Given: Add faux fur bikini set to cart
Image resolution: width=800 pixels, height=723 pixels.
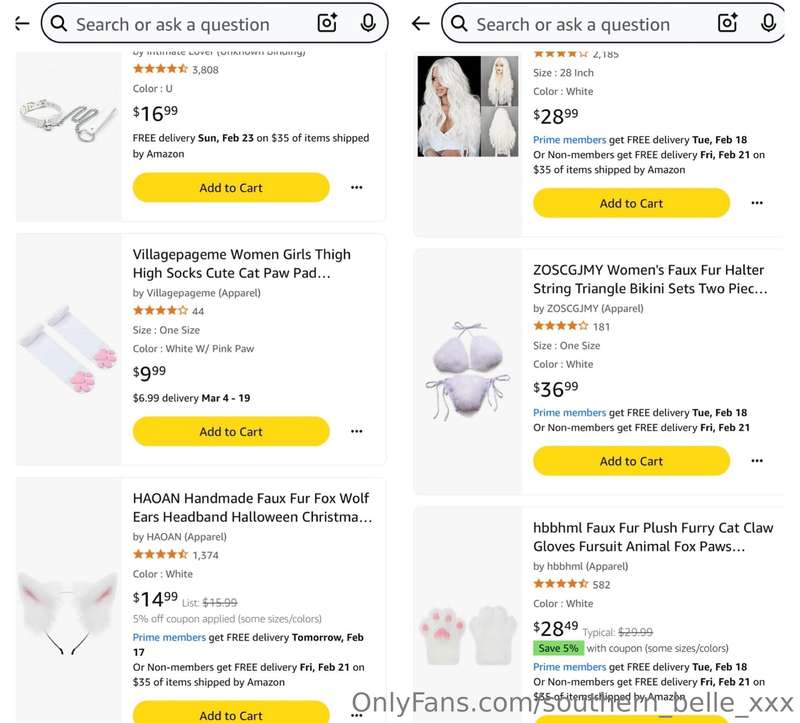Looking at the screenshot, I should coord(632,461).
